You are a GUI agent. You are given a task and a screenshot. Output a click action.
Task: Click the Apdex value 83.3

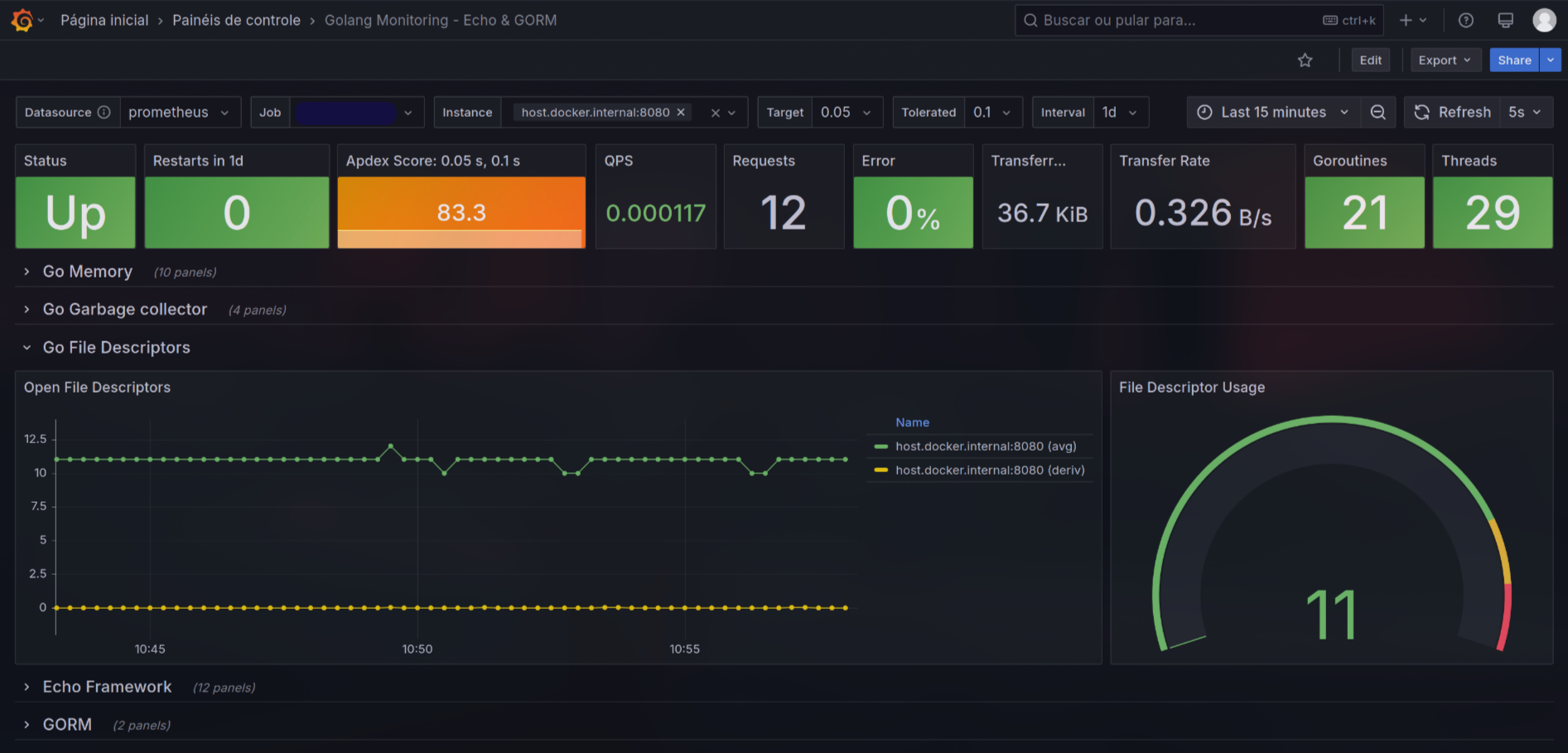click(x=461, y=213)
